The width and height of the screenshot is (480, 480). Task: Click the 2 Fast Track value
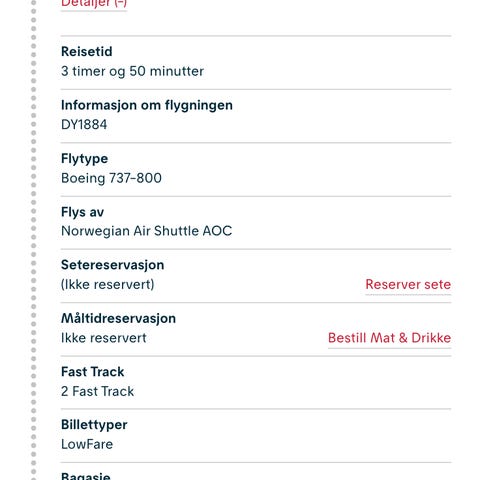97,391
